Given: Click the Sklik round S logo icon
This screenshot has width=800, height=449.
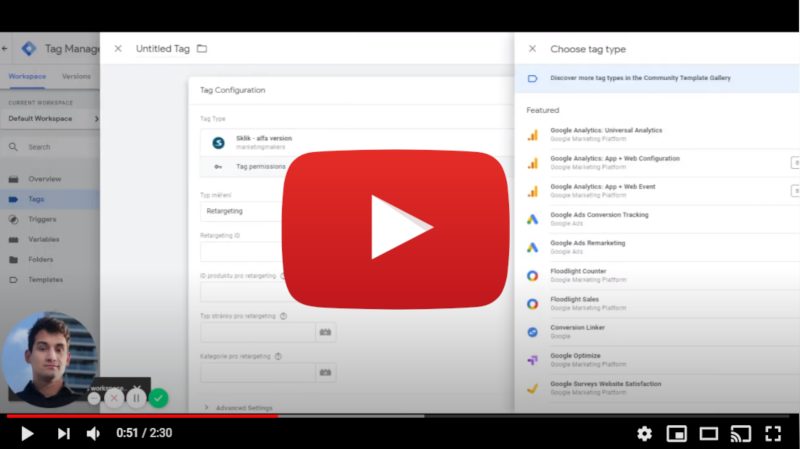Looking at the screenshot, I should [218, 143].
